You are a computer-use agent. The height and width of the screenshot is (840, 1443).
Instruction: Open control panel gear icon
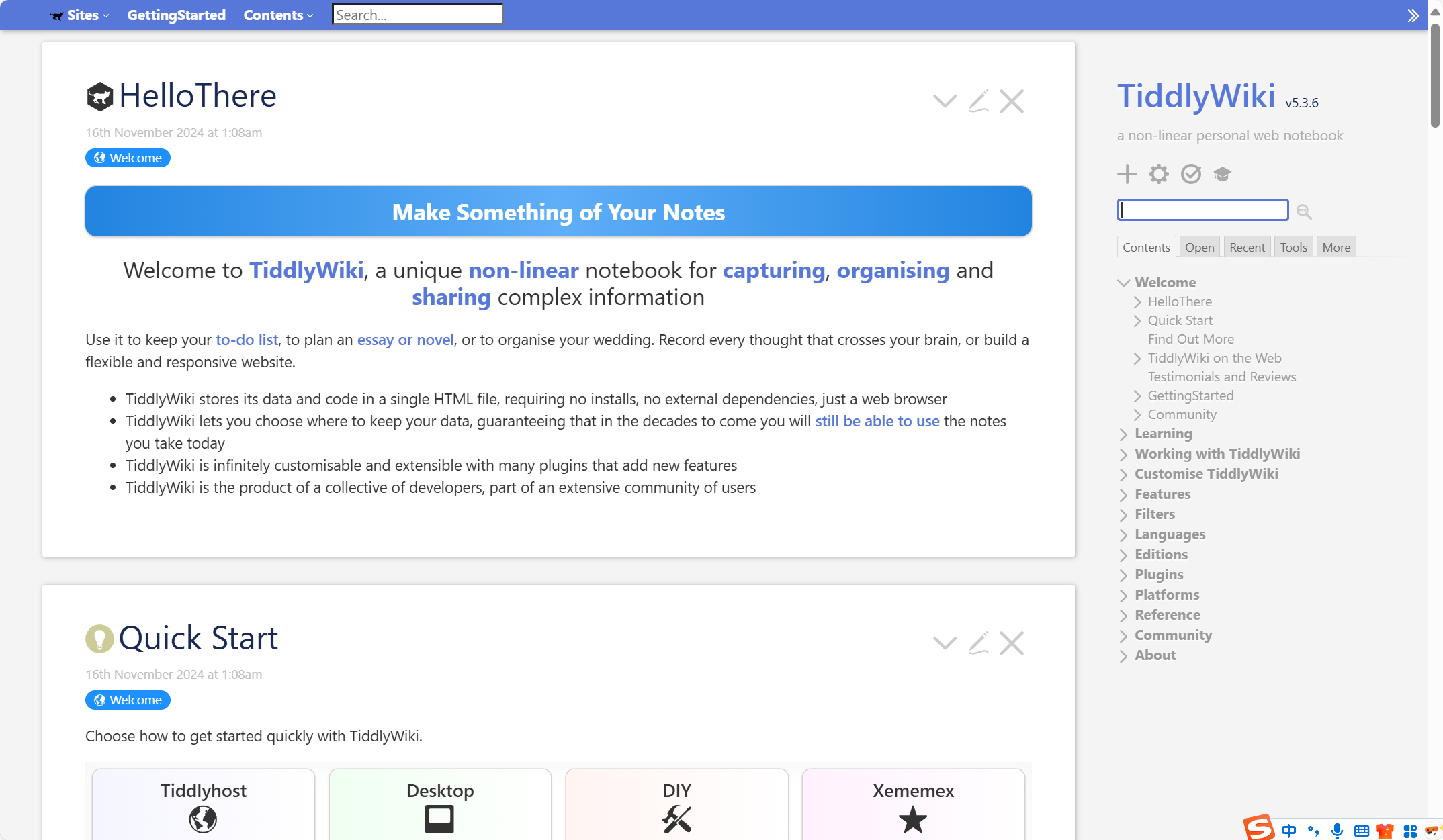tap(1158, 174)
